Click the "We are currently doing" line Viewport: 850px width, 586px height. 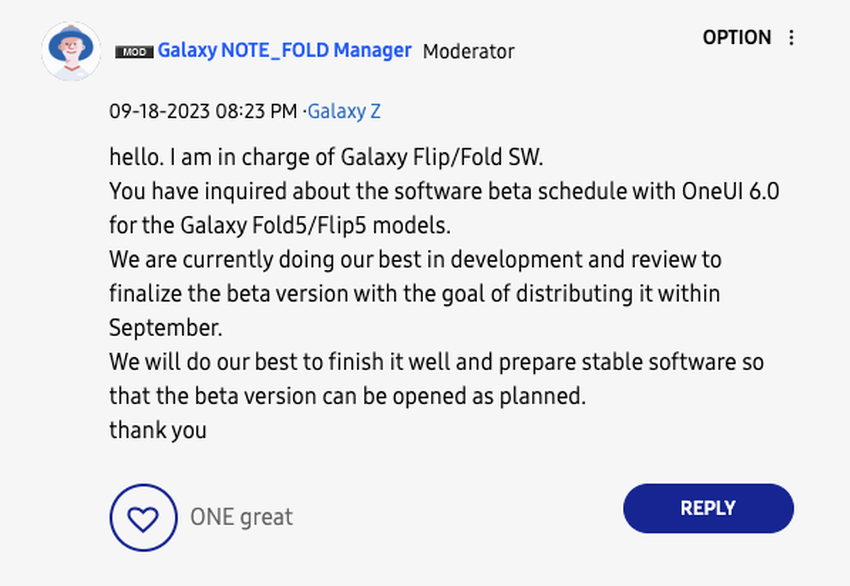pyautogui.click(x=415, y=259)
